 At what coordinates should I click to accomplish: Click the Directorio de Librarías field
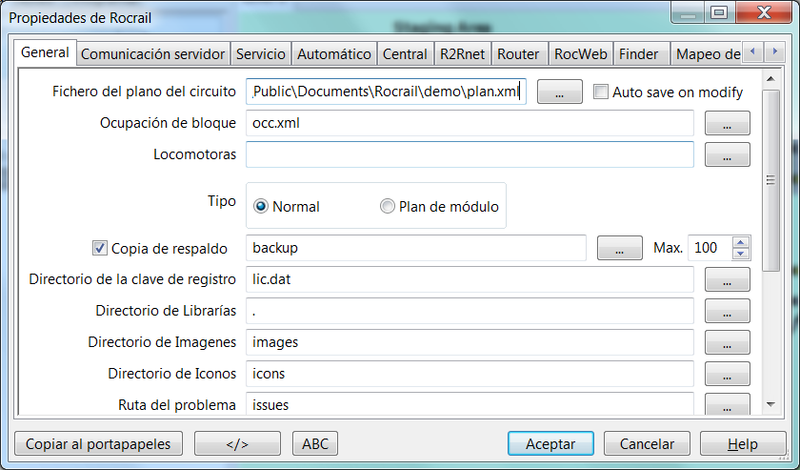469,311
